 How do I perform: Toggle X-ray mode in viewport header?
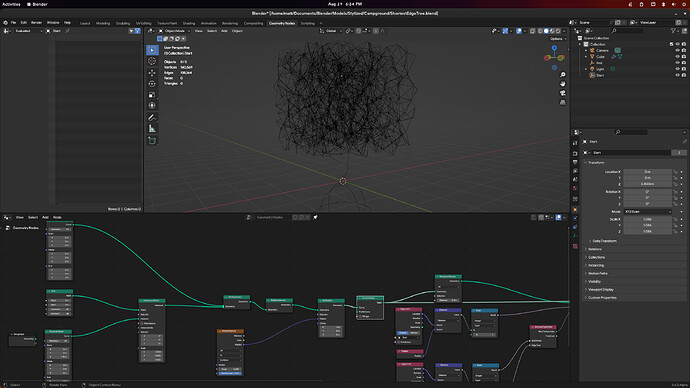click(532, 31)
